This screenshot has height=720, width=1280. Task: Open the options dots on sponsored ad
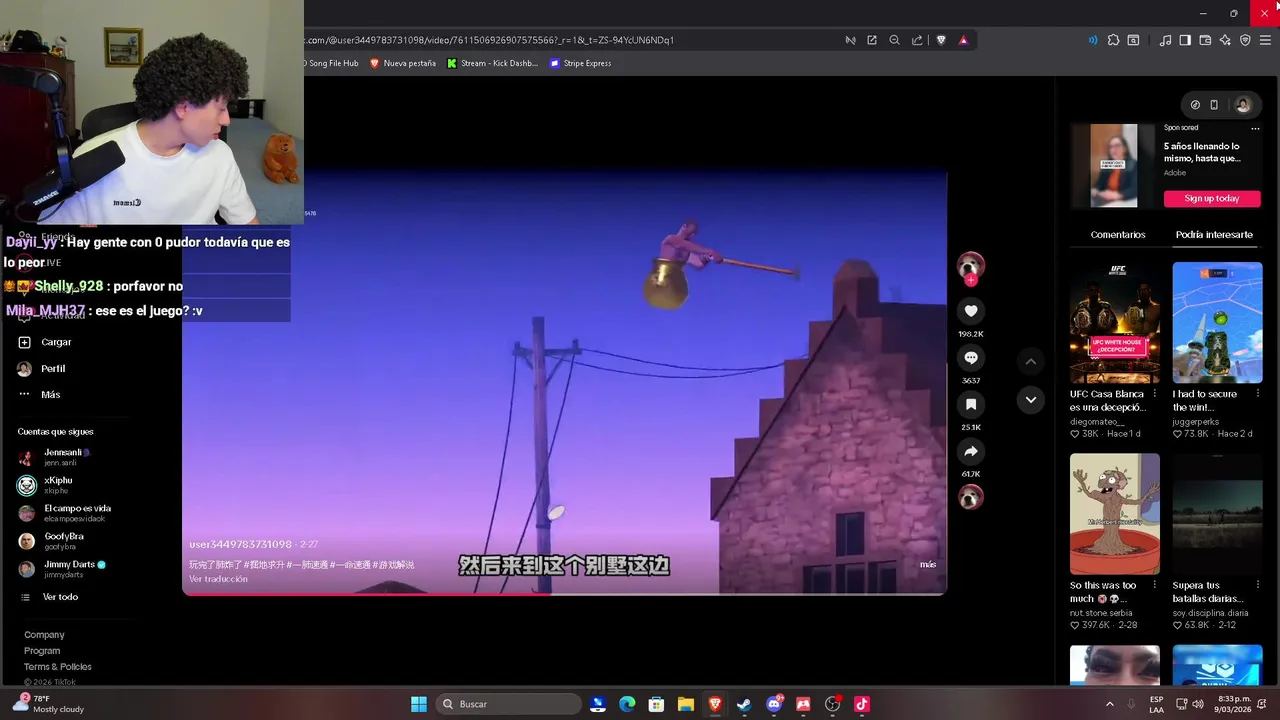[x=1255, y=128]
